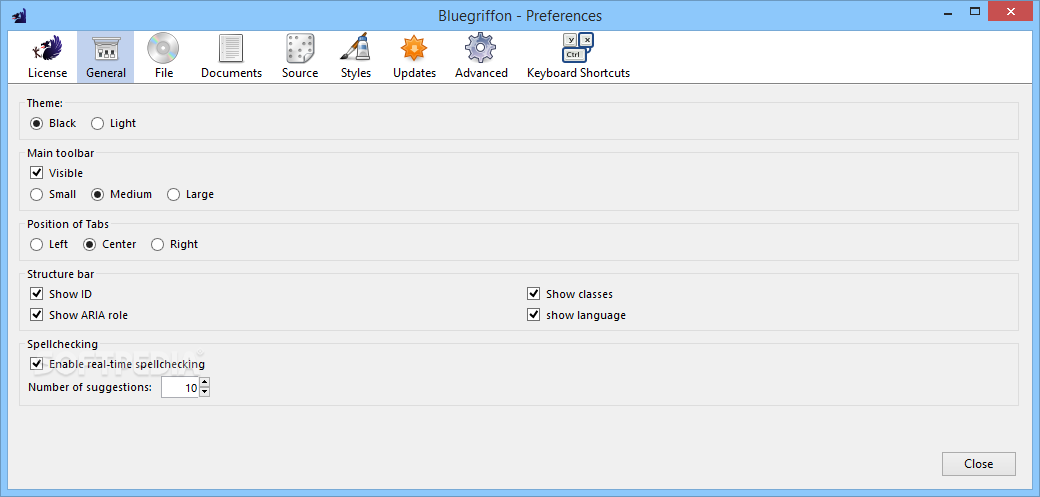Set tab position to Right
Viewport: 1040px width, 497px height.
[x=157, y=245]
